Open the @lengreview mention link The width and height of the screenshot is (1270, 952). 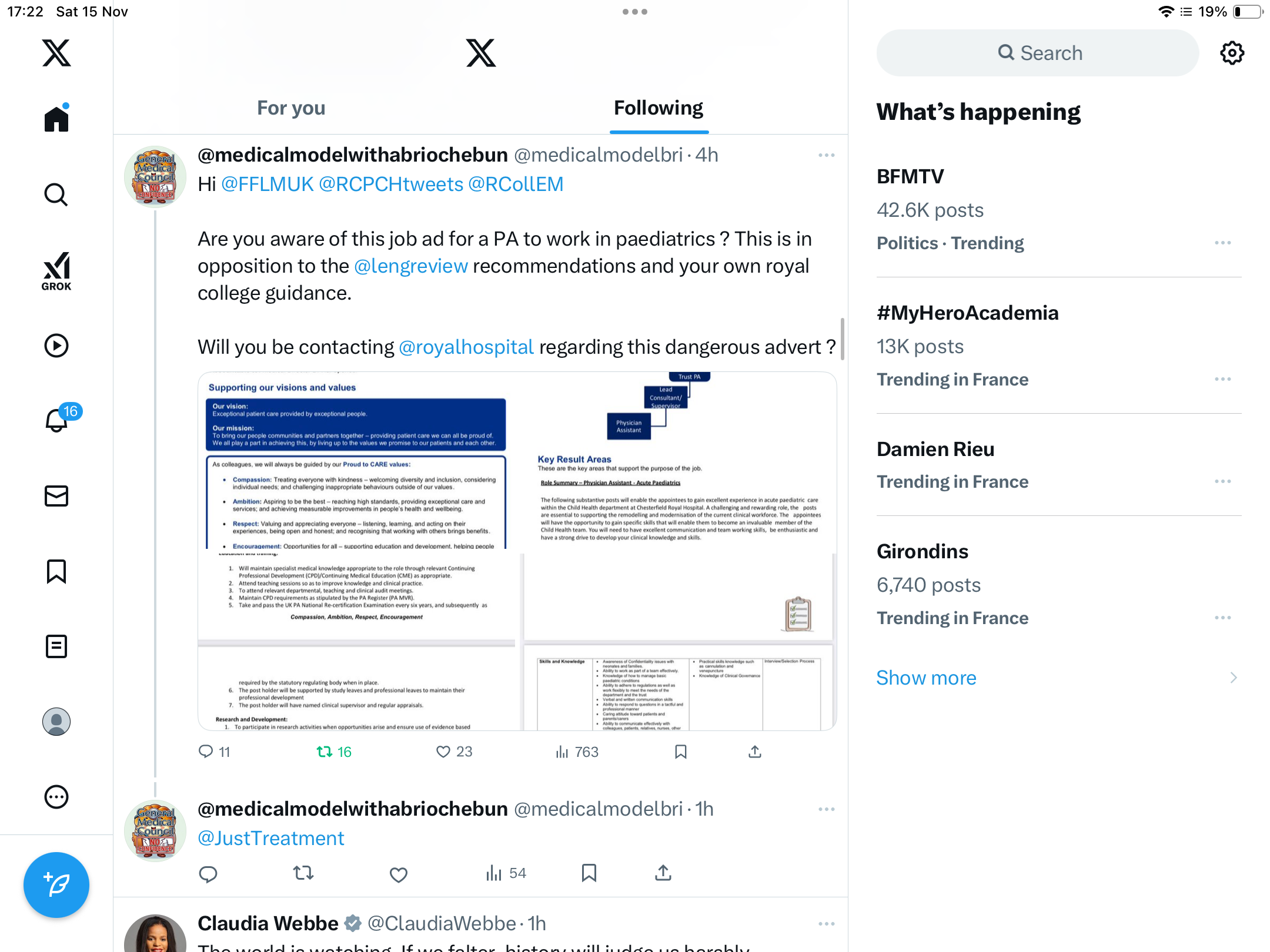click(x=411, y=266)
